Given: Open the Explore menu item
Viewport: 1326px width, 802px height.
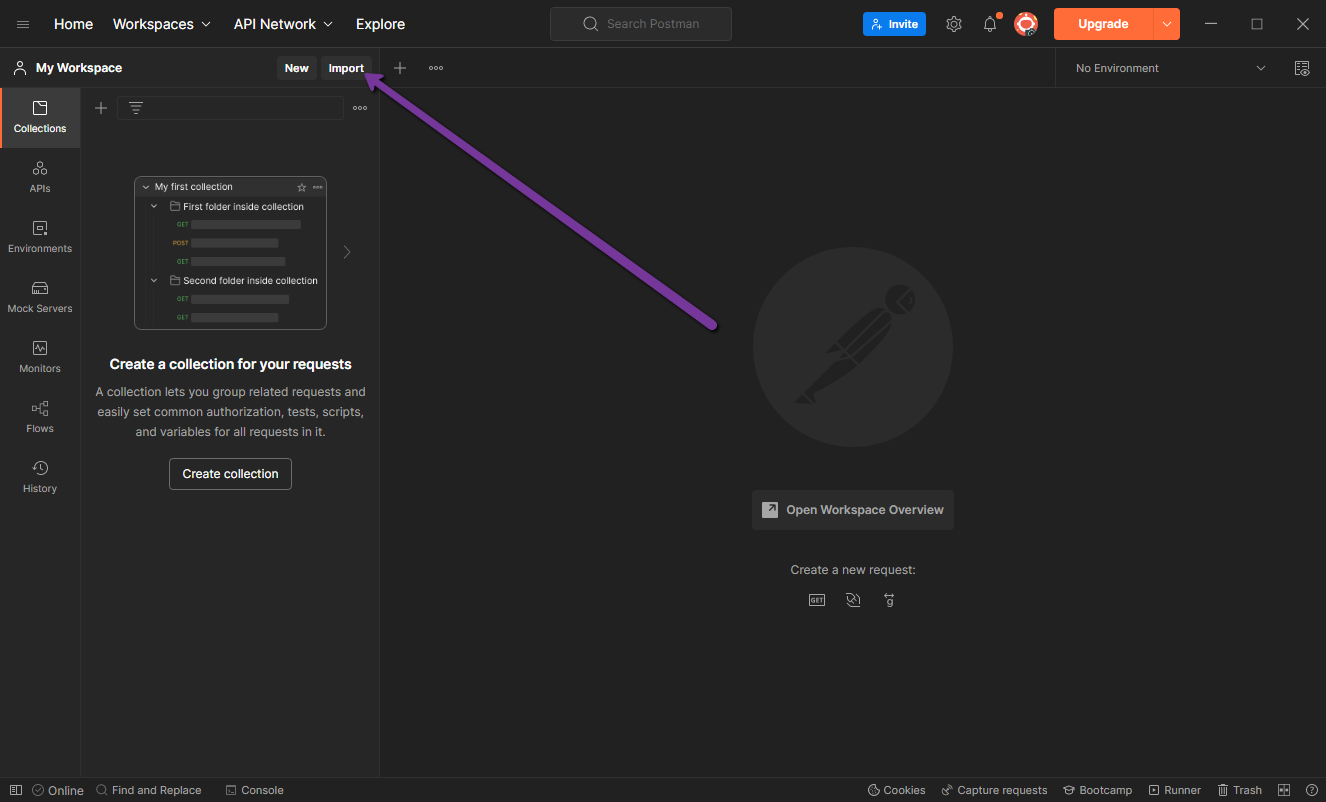Looking at the screenshot, I should tap(380, 24).
